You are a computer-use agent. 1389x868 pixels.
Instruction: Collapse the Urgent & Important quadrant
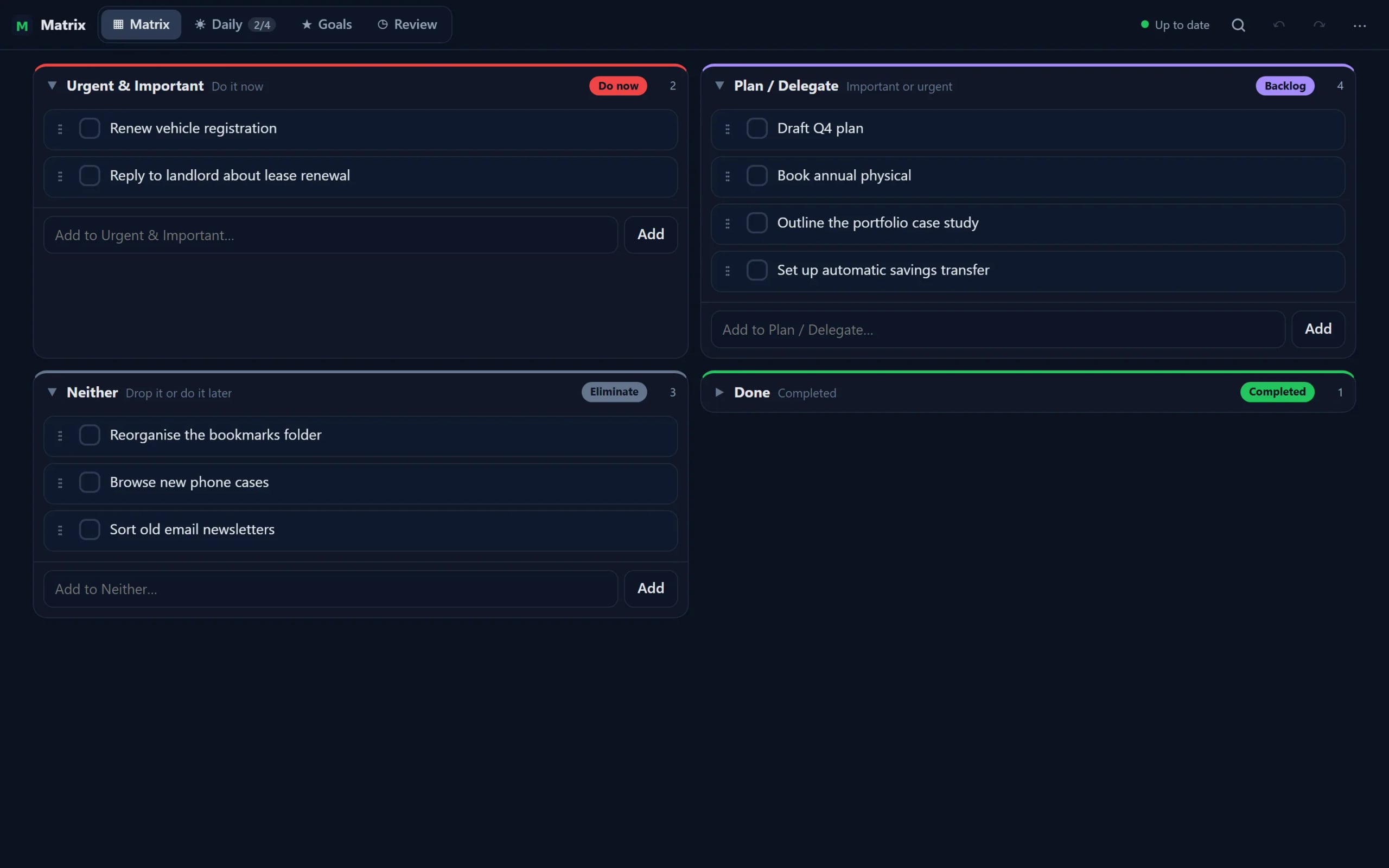(x=52, y=86)
